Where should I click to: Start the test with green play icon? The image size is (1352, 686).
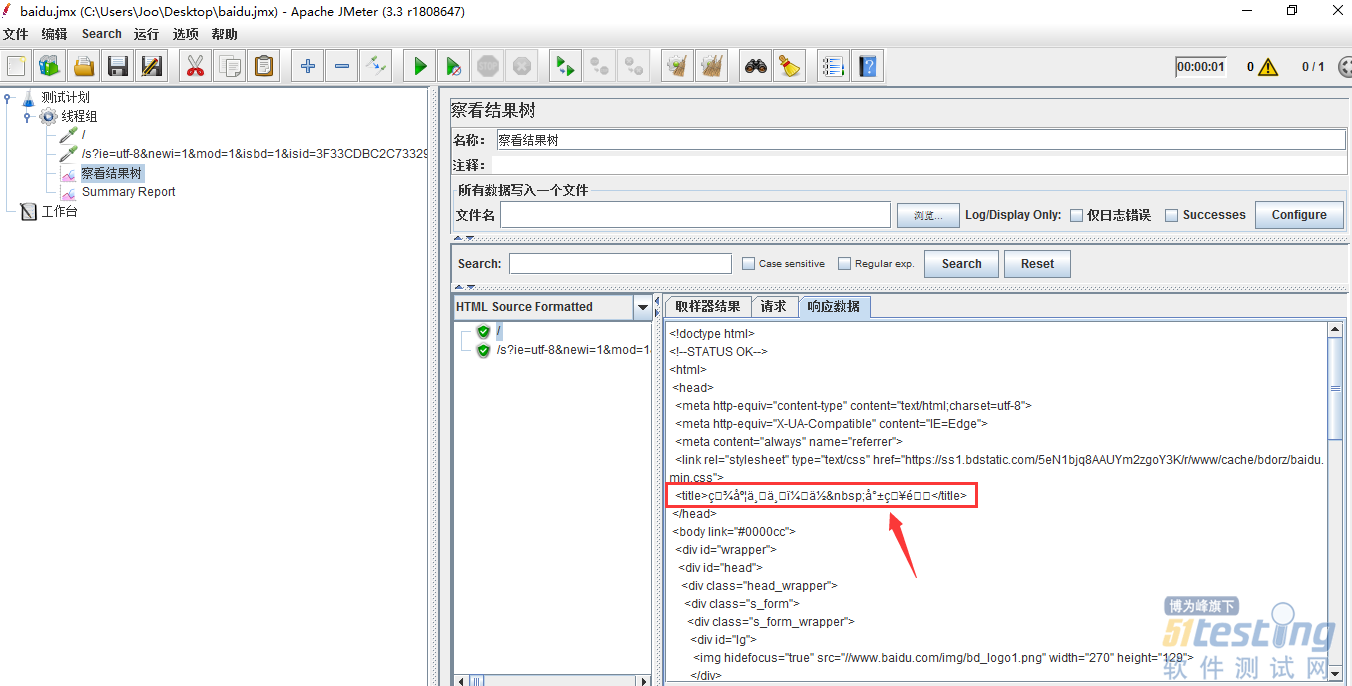(x=420, y=67)
